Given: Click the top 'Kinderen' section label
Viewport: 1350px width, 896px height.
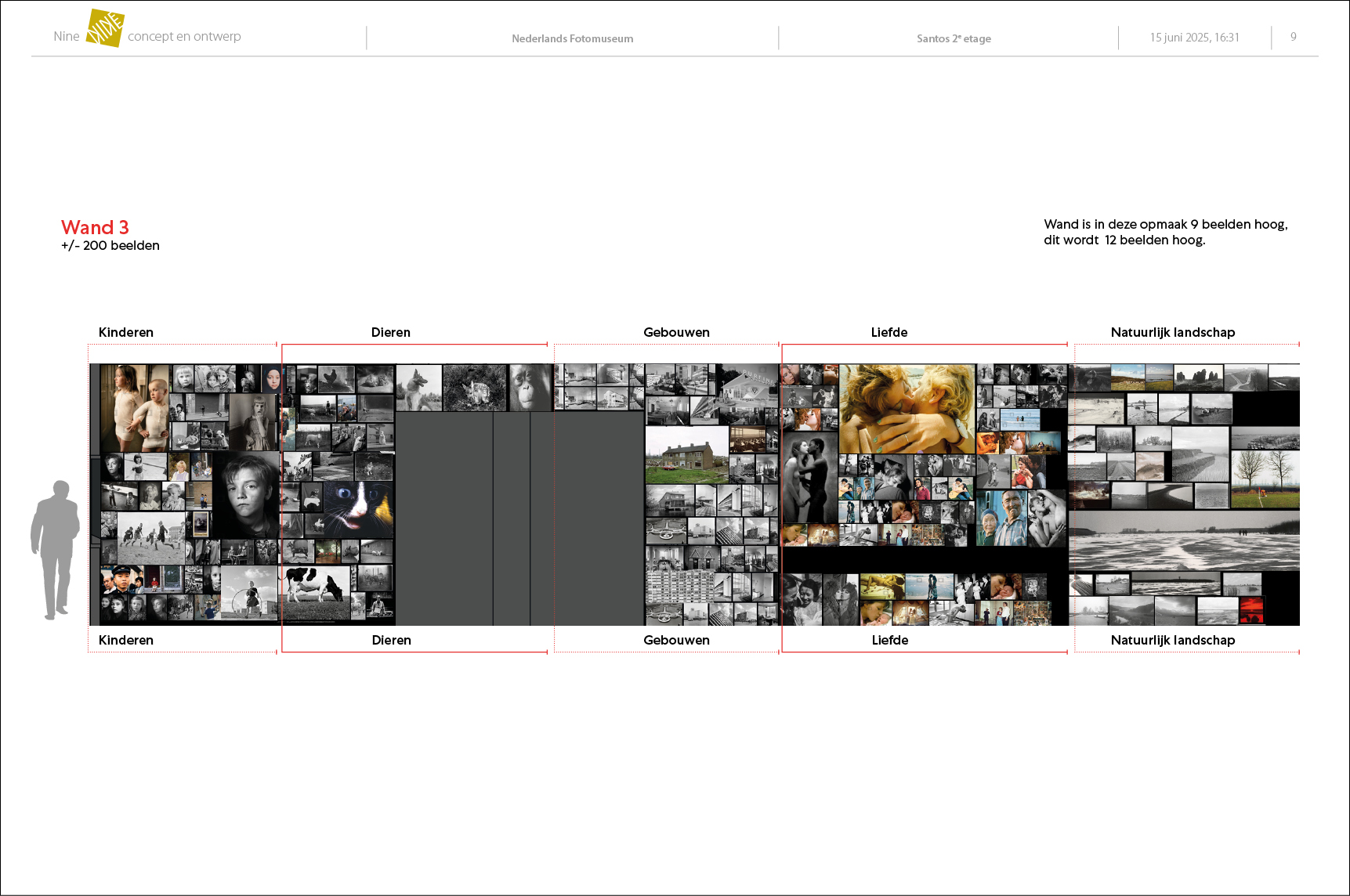Looking at the screenshot, I should pos(126,333).
